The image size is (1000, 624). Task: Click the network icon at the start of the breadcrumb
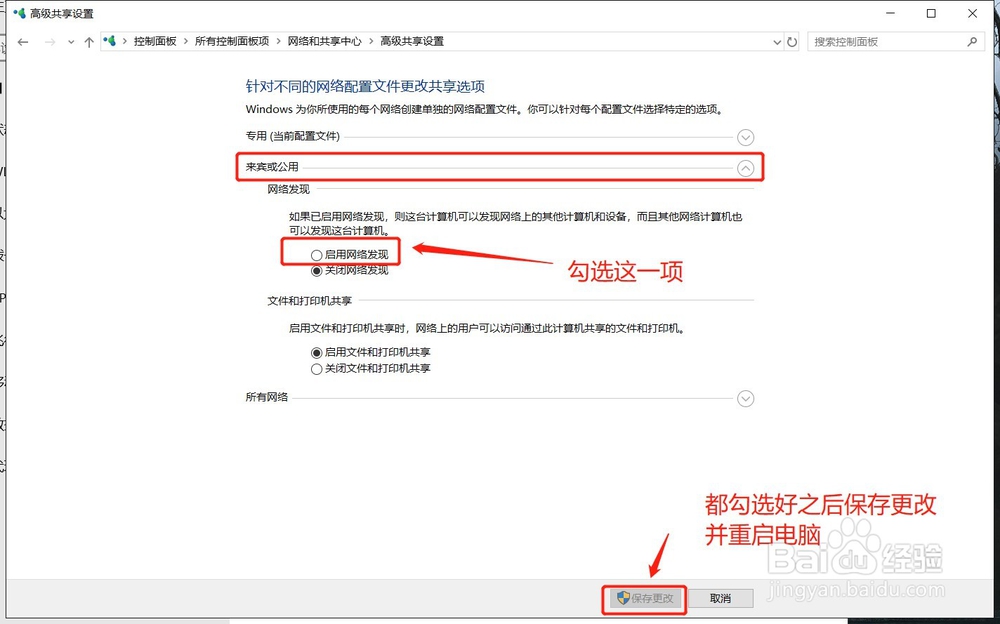[x=107, y=42]
